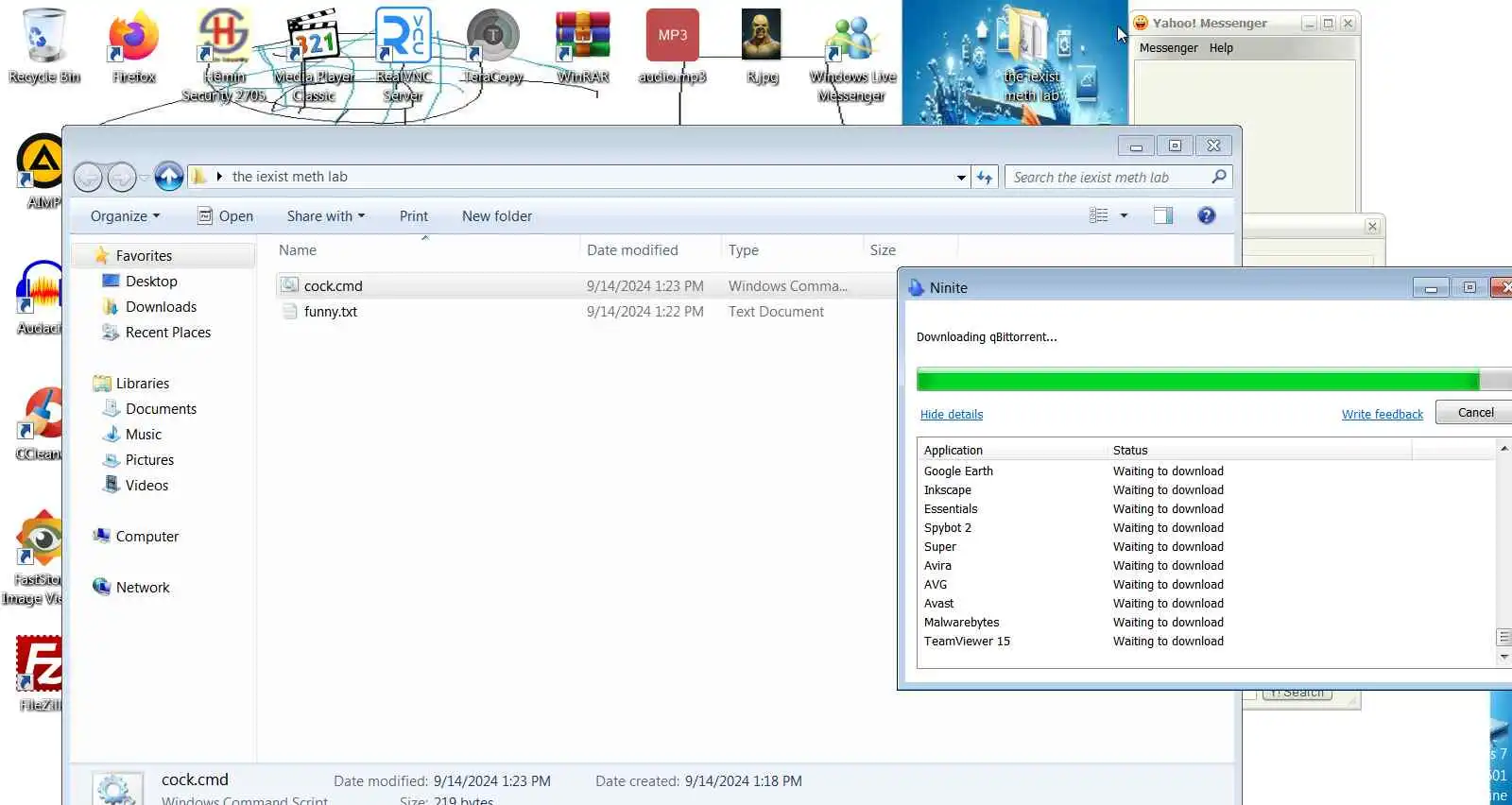Select the cock.cmd file

click(586, 285)
